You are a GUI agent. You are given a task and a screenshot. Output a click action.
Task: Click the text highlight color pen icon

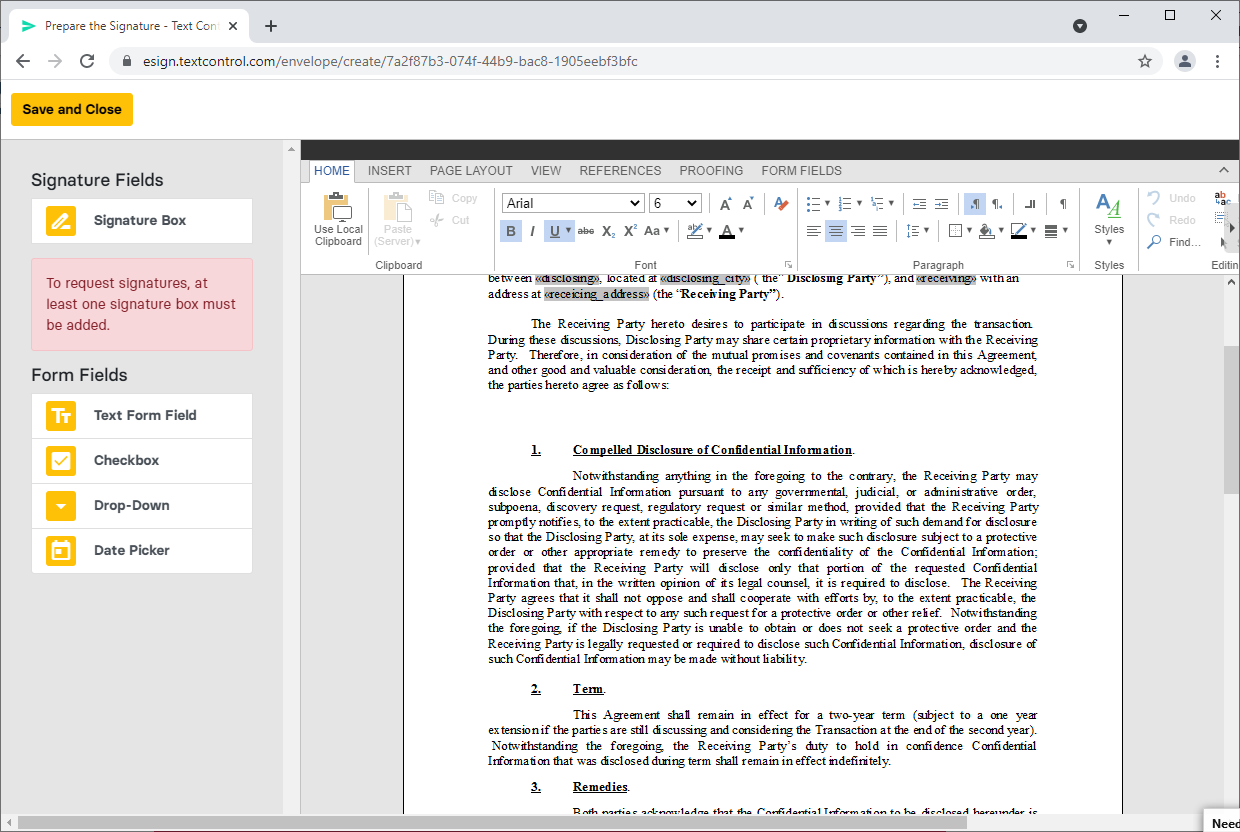(x=694, y=231)
